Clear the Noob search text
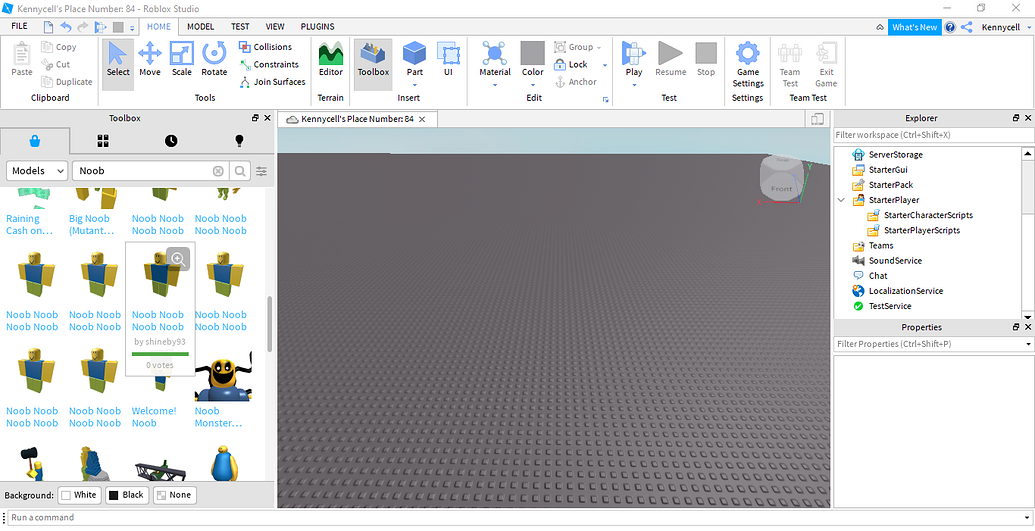Viewport: 1035px width, 531px height. pos(218,171)
